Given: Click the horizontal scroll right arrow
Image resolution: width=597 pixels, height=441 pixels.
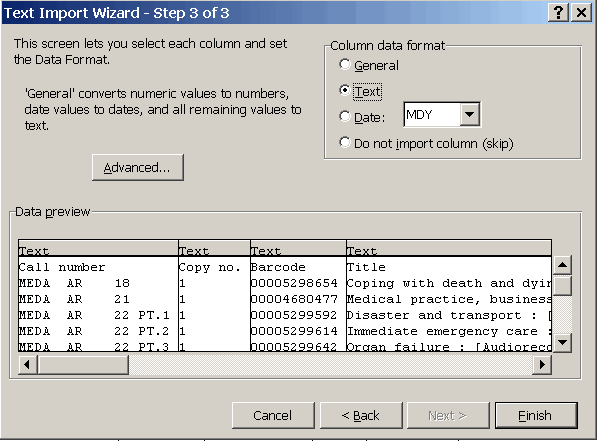Looking at the screenshot, I should point(542,365).
